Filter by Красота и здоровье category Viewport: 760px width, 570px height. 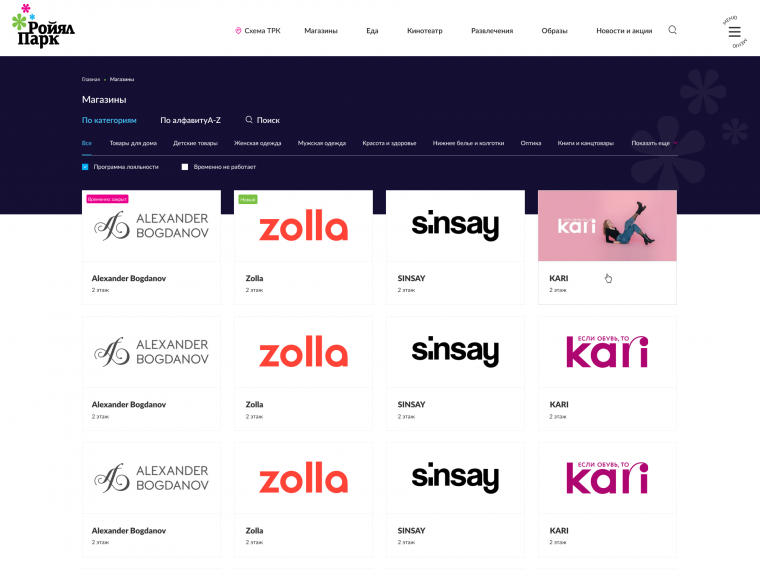pos(389,143)
